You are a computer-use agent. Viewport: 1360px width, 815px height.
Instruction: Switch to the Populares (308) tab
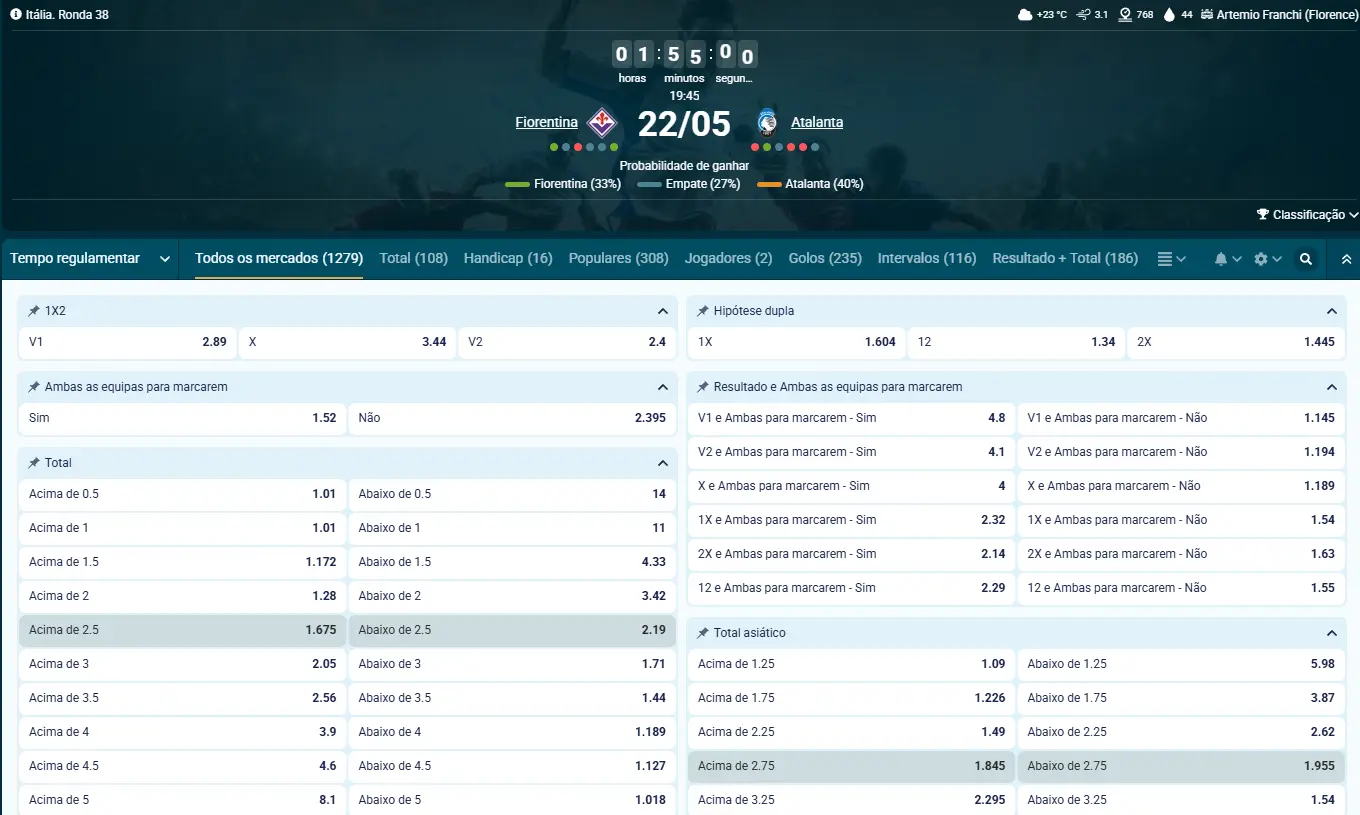point(618,258)
